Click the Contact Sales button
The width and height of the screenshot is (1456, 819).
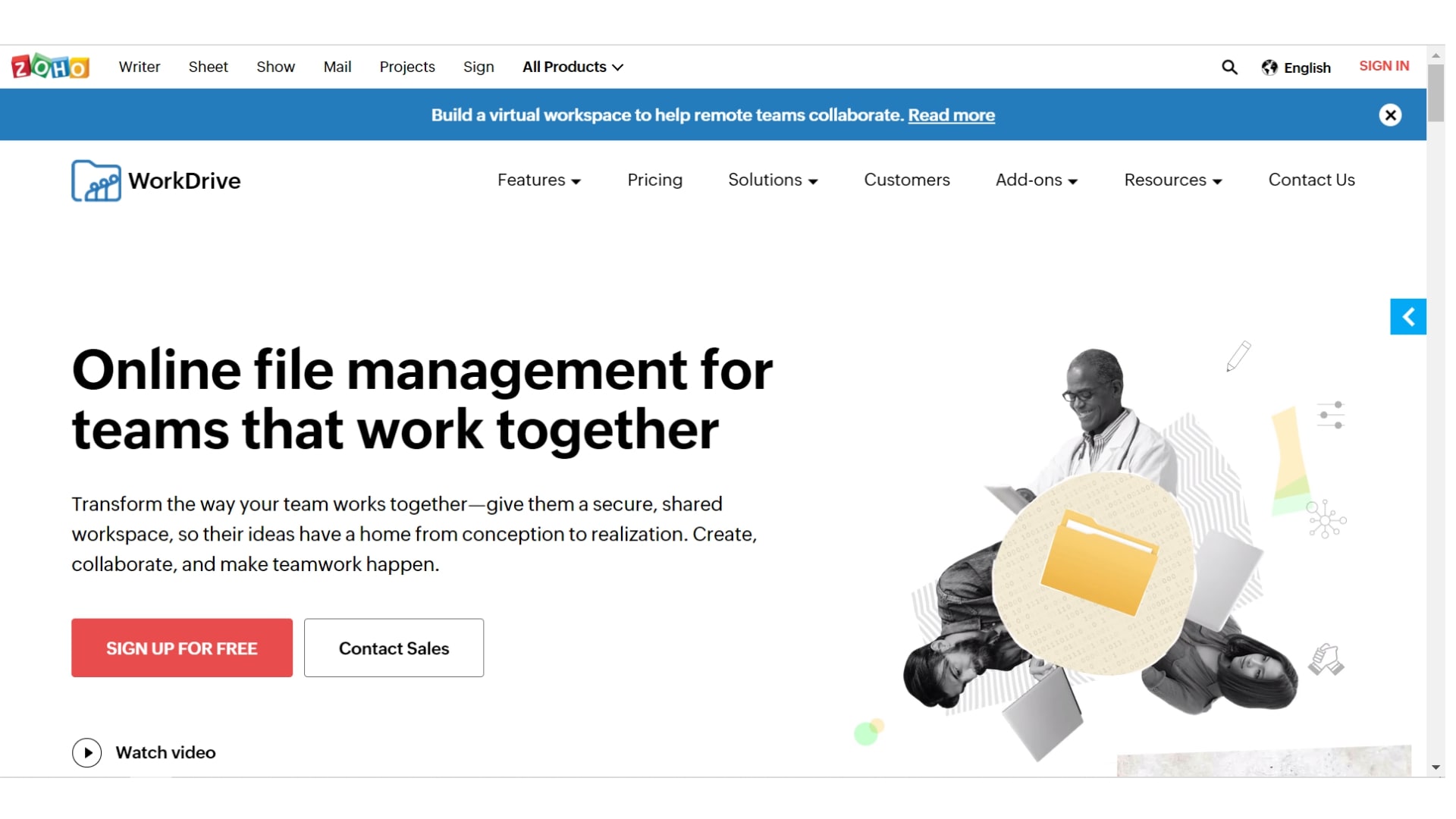pyautogui.click(x=394, y=648)
